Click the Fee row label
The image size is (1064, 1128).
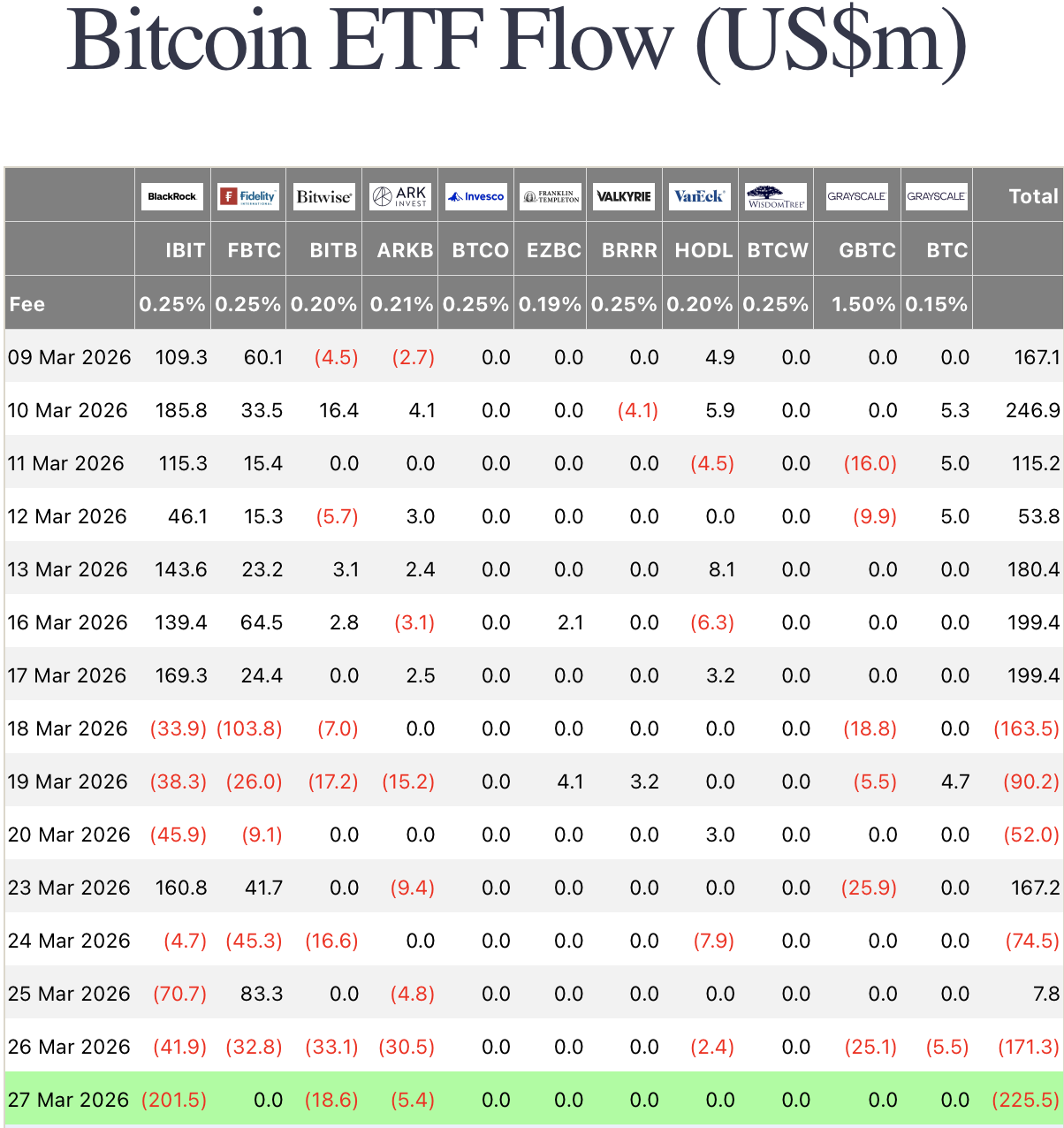click(x=27, y=304)
